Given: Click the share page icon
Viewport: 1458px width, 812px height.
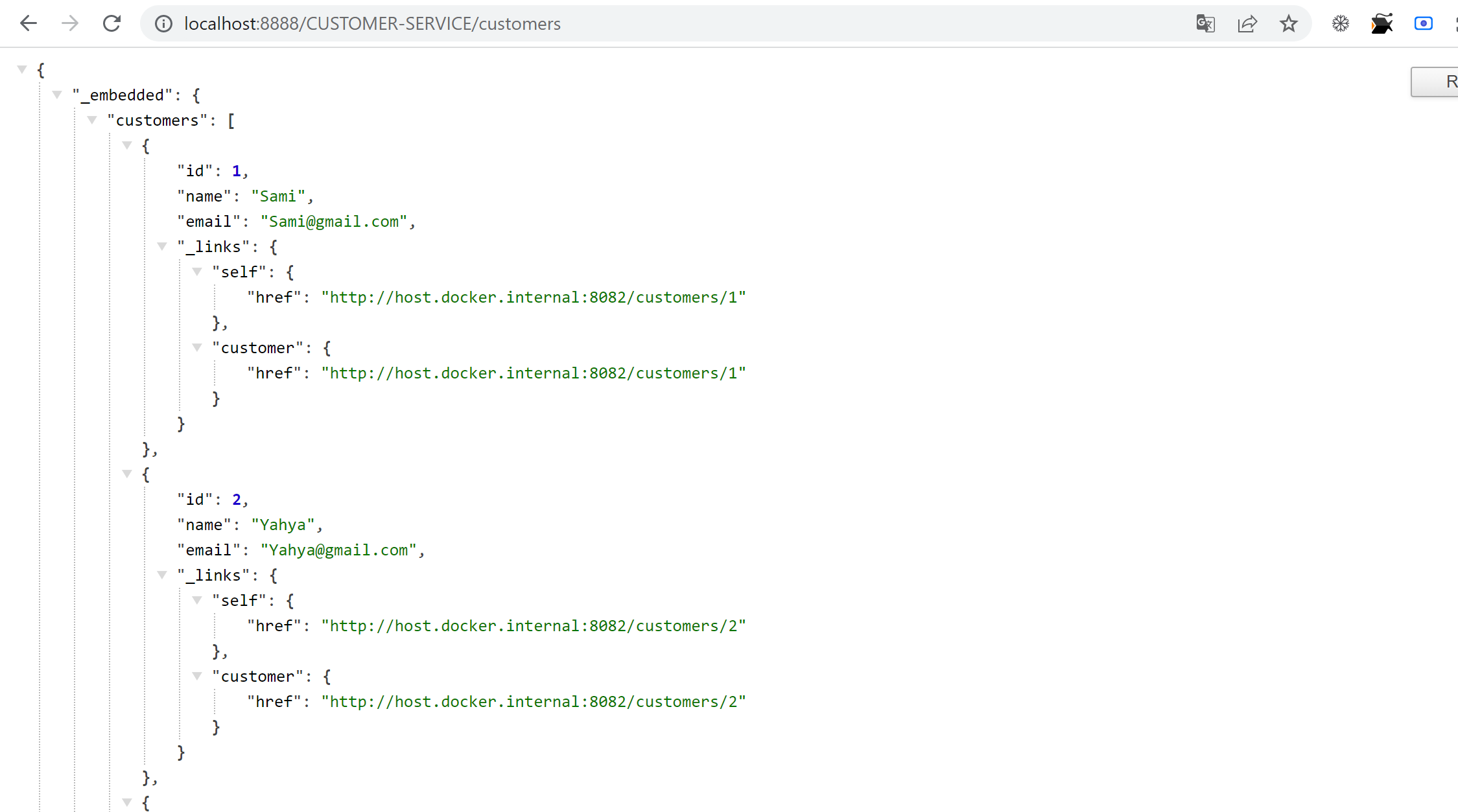Looking at the screenshot, I should click(x=1247, y=23).
